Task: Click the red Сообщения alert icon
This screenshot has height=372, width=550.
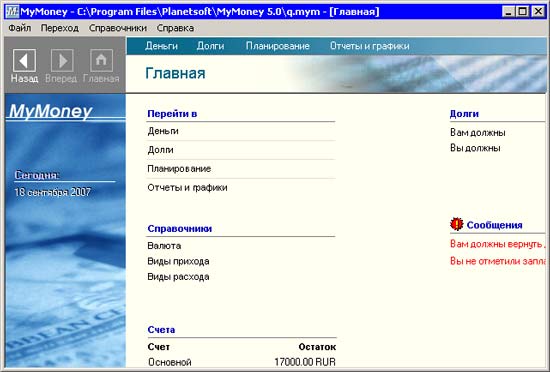Action: pyautogui.click(x=456, y=224)
